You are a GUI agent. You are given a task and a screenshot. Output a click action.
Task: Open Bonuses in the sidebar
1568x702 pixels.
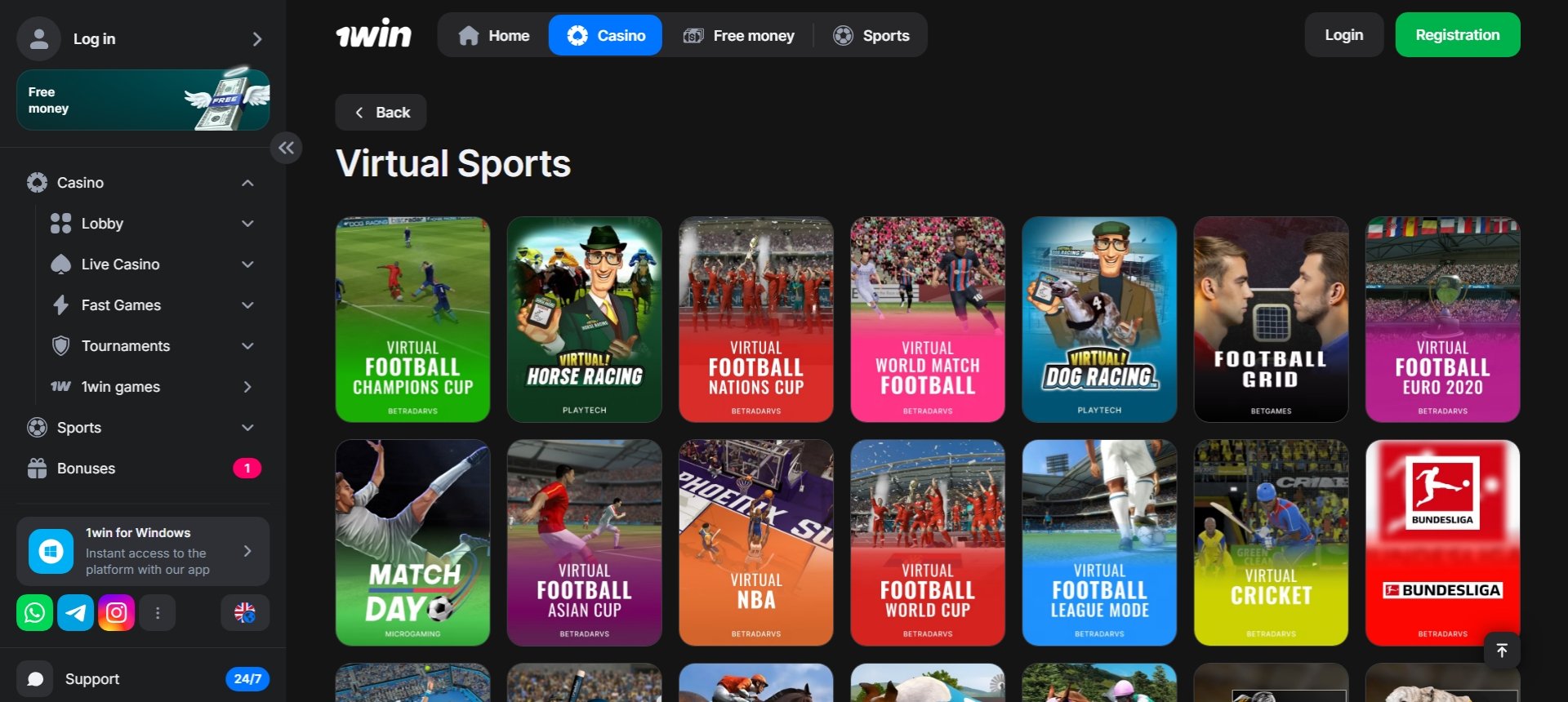tap(86, 469)
